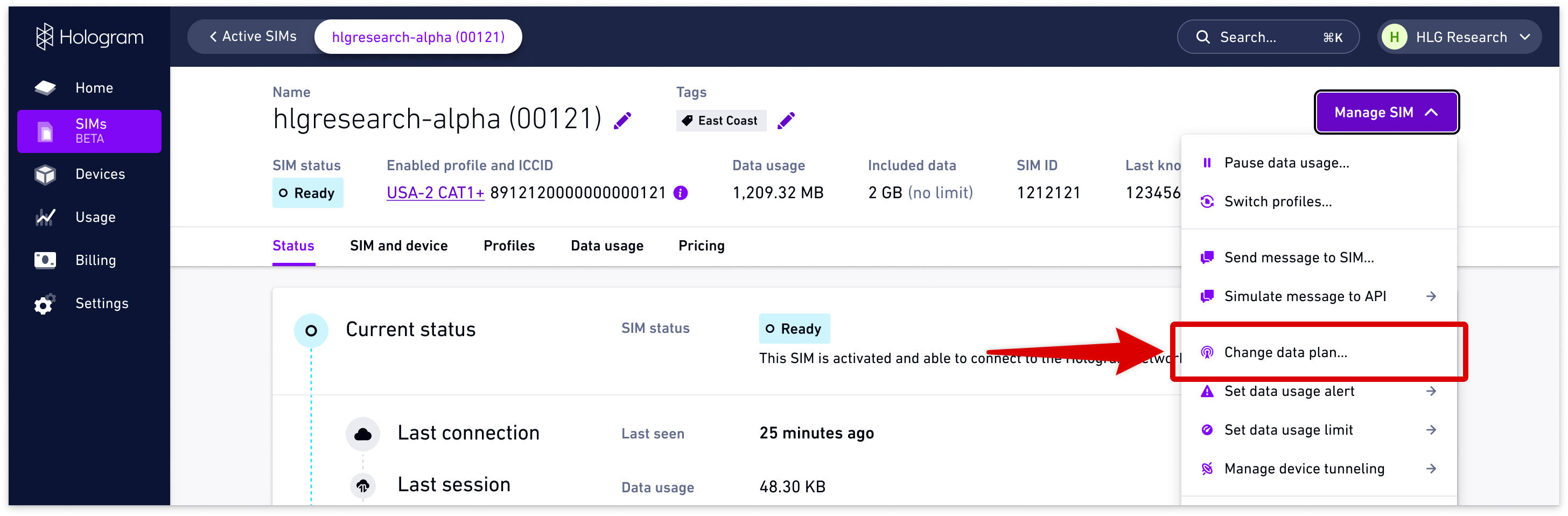
Task: Click the Change data plan antenna icon
Action: (1207, 352)
